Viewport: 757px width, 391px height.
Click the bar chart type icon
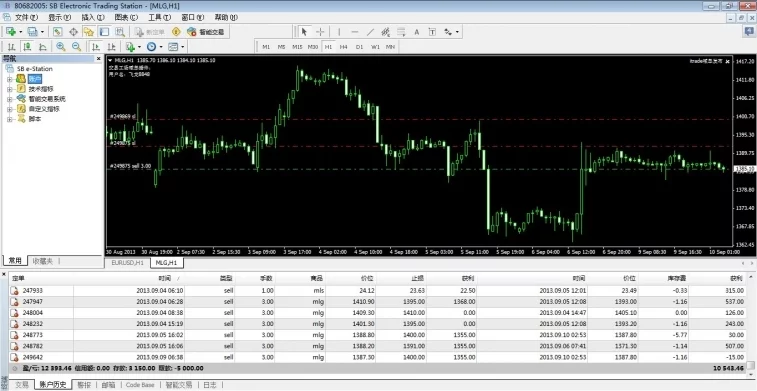point(12,47)
